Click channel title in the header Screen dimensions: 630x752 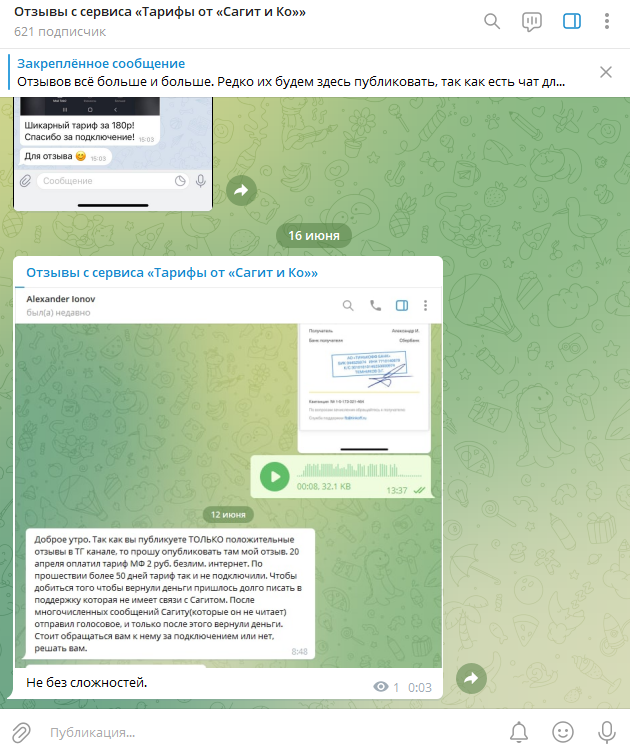160,12
